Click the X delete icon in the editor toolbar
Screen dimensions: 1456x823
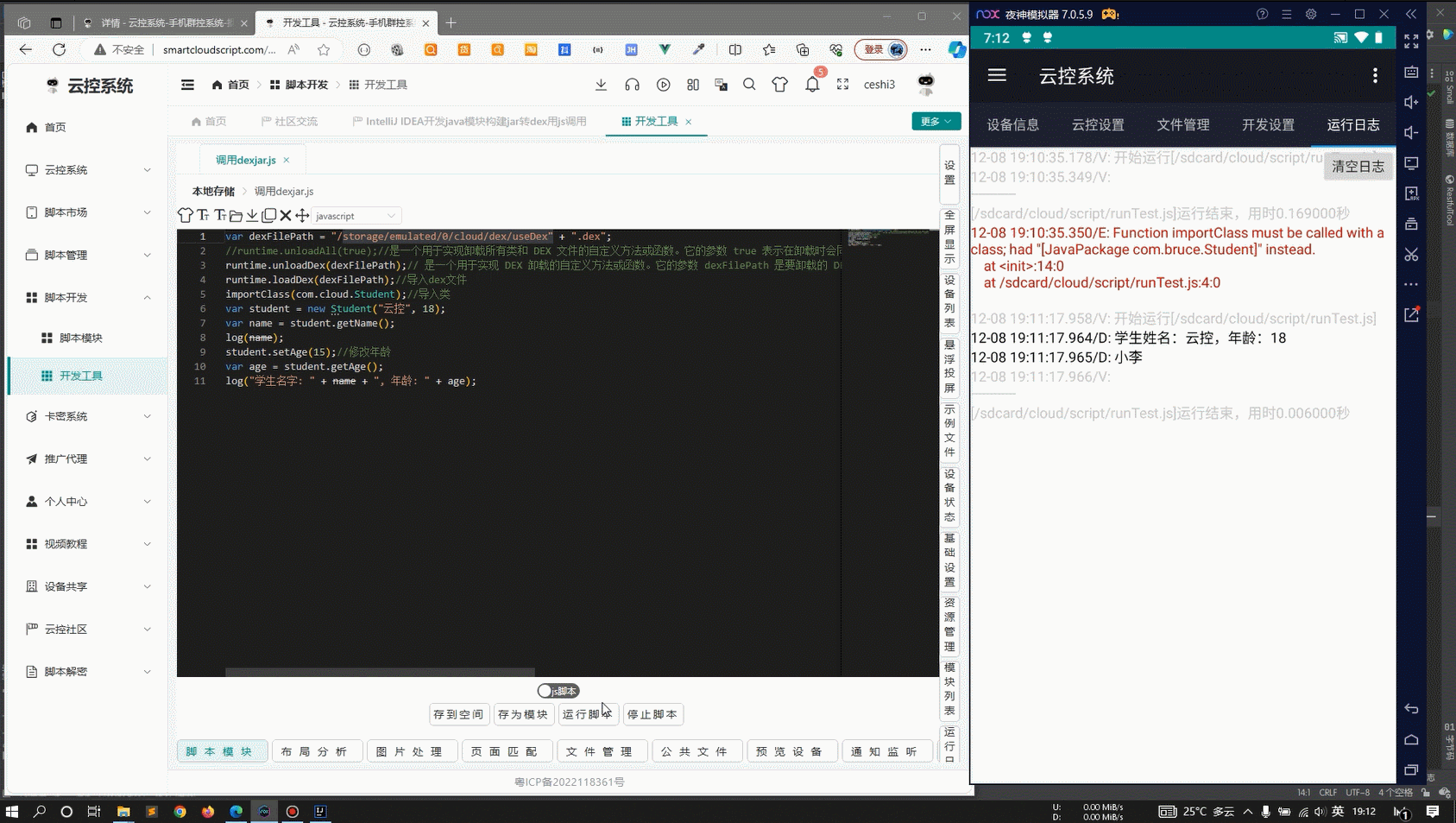click(286, 215)
